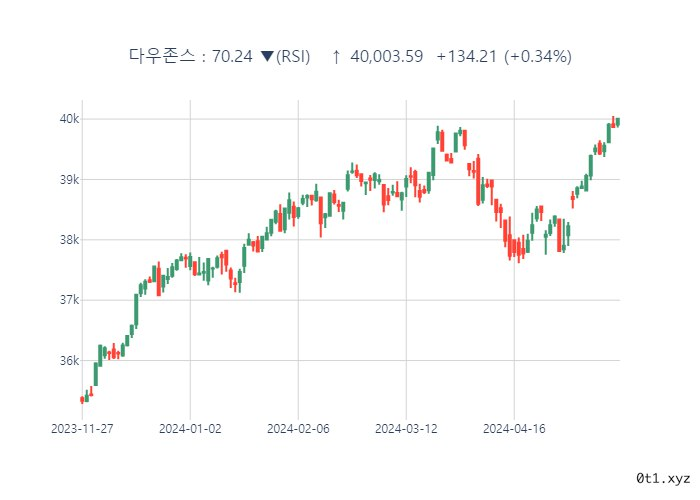
Task: Click the '(RSI)' label in the title
Action: (293, 57)
